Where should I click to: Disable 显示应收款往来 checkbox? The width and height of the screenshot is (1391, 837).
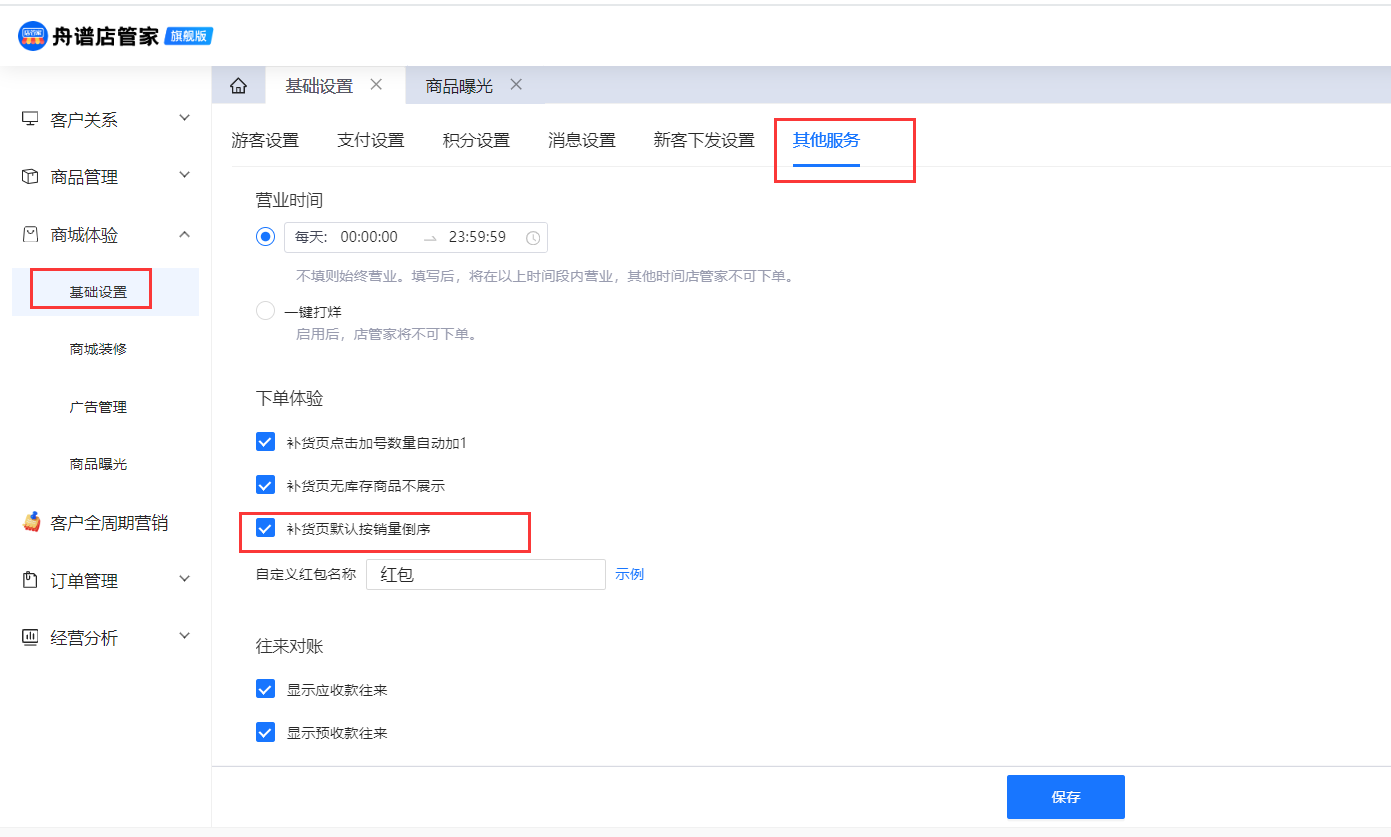265,689
